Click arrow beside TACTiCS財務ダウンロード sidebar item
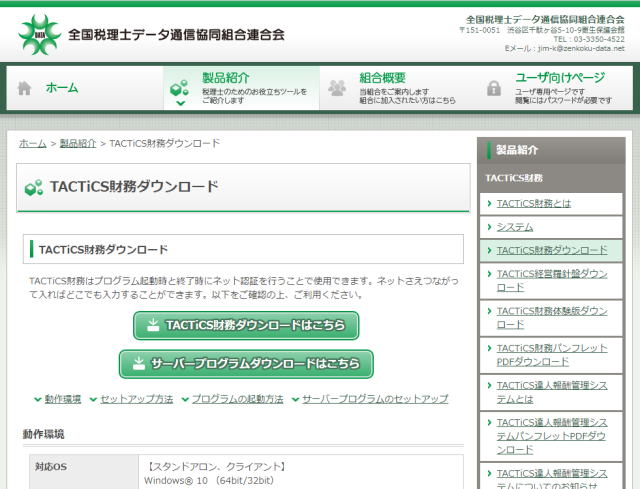The image size is (640, 489). pyautogui.click(x=489, y=250)
